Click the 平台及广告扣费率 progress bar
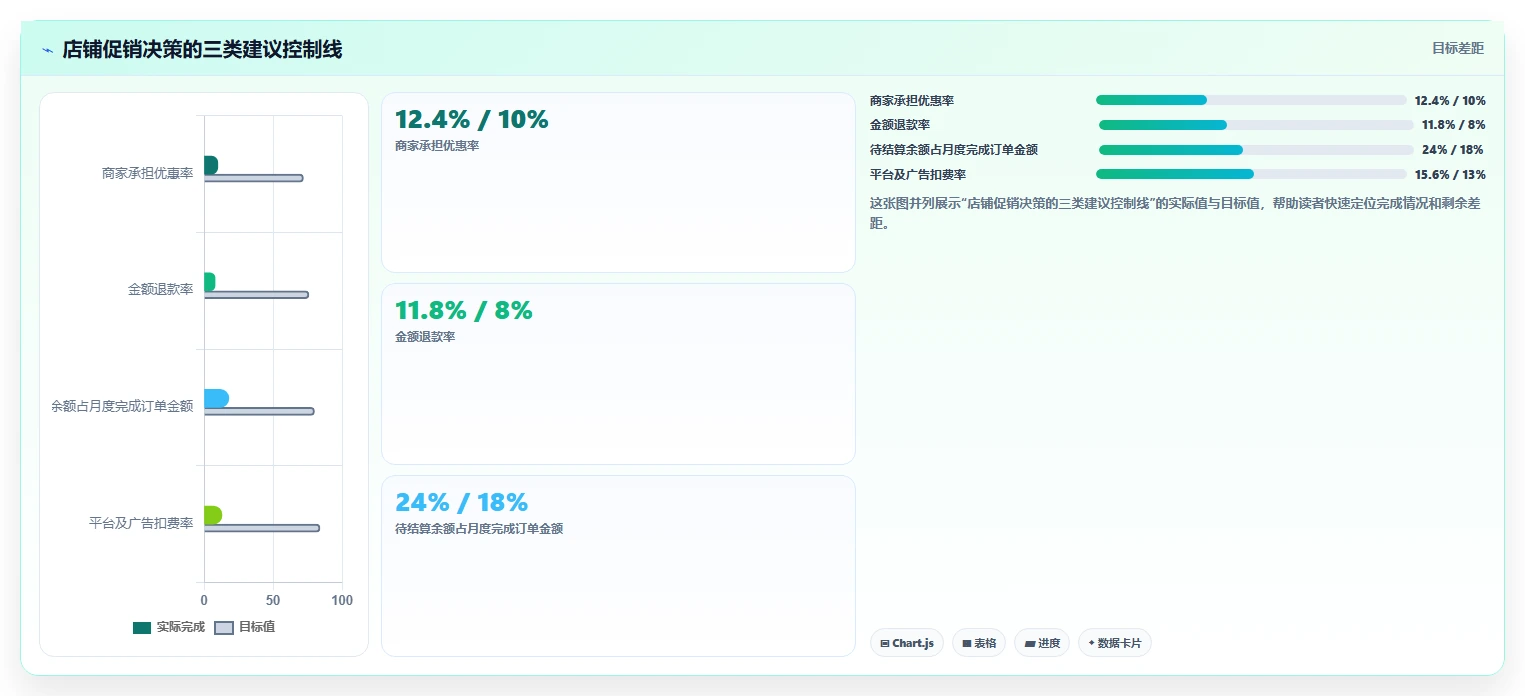Screen dimensions: 1525x696 tap(1251, 174)
